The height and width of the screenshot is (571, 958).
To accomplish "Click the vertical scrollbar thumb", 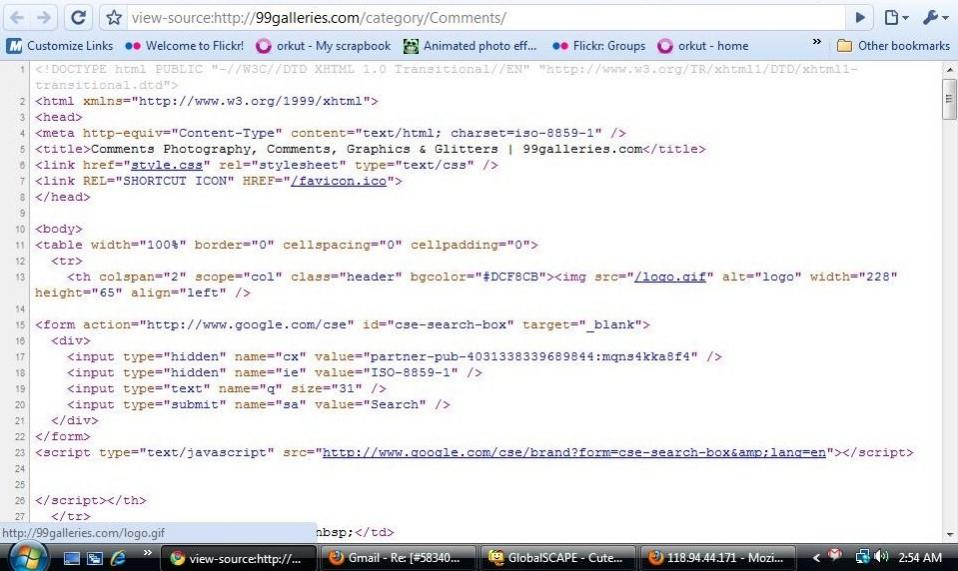I will click(x=949, y=98).
